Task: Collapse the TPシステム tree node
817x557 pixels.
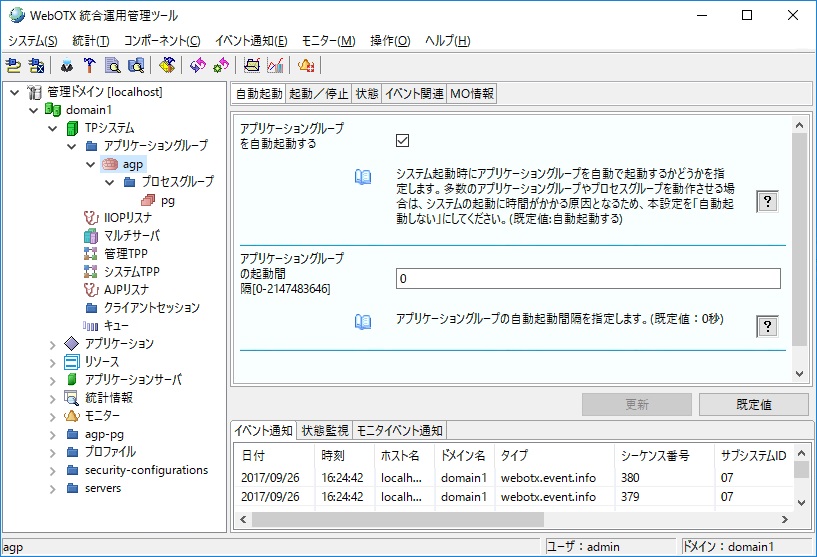Action: click(52, 128)
